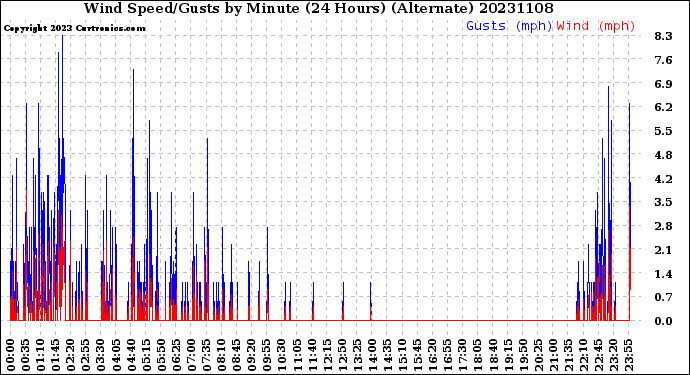
Task: Click the 08:45 time axis label
Action: (237, 355)
